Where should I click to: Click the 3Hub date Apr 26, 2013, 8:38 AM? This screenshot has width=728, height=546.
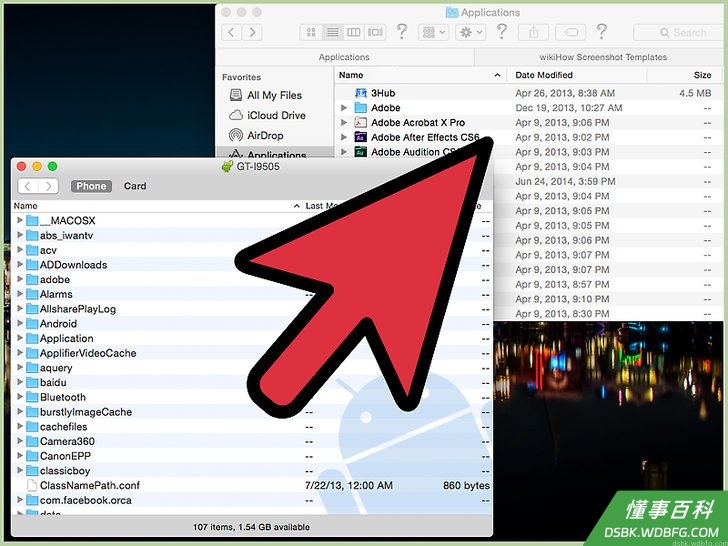565,93
